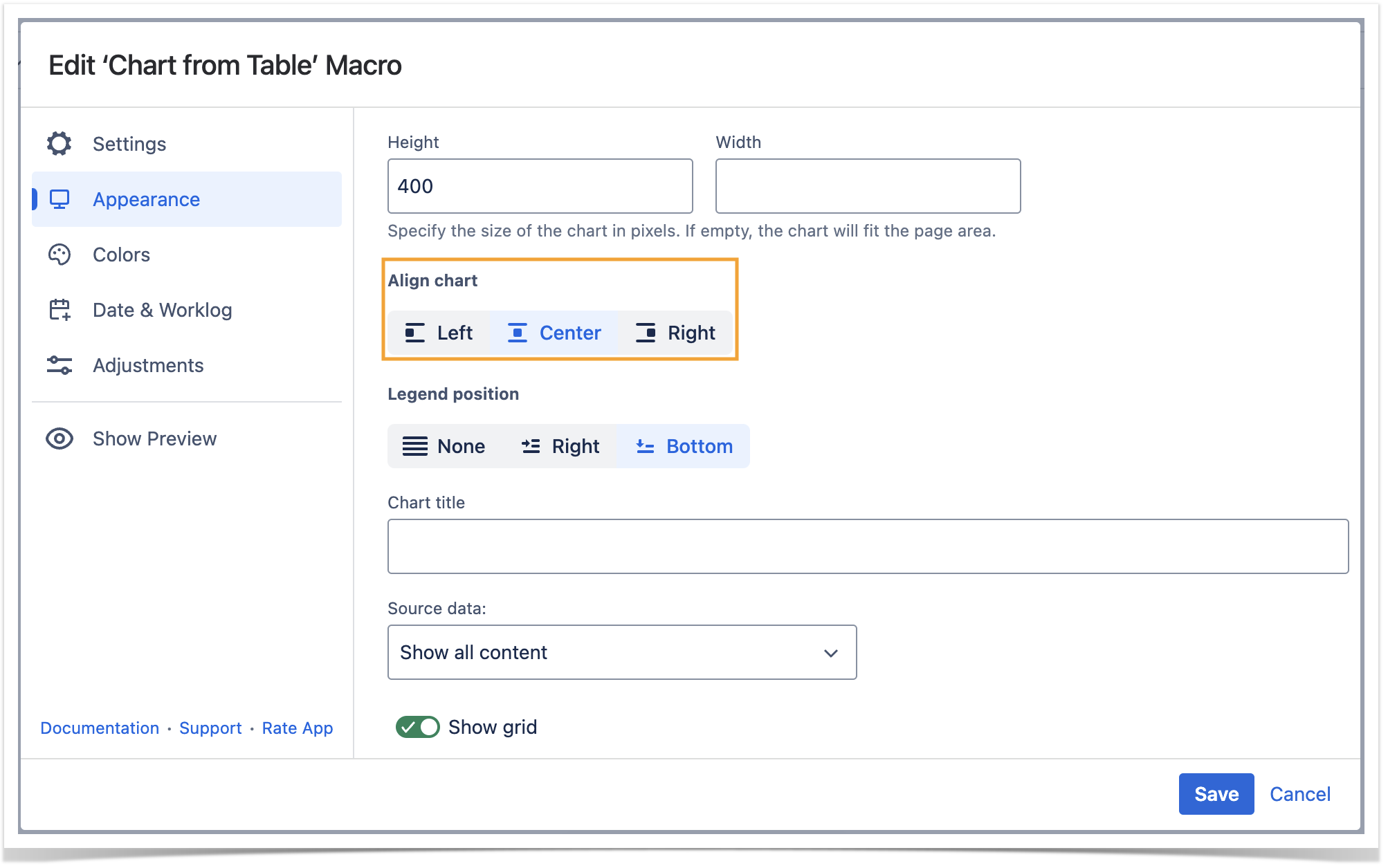Switch to the Adjustments tab
This screenshot has height=868, width=1388.
pyautogui.click(x=148, y=365)
